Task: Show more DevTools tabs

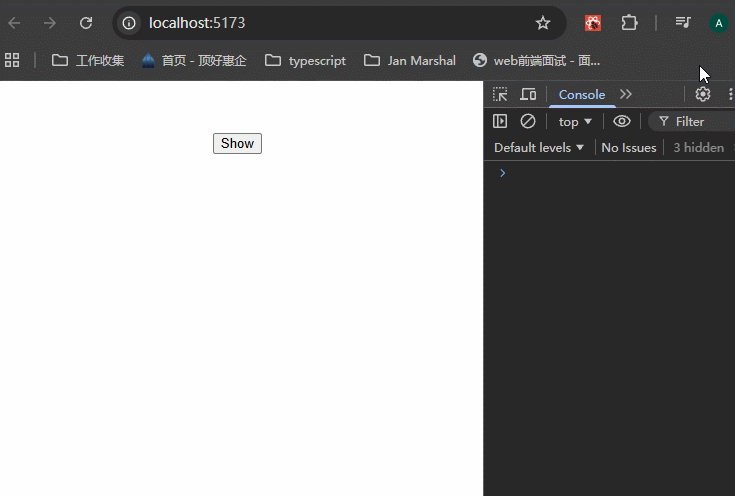Action: point(626,94)
